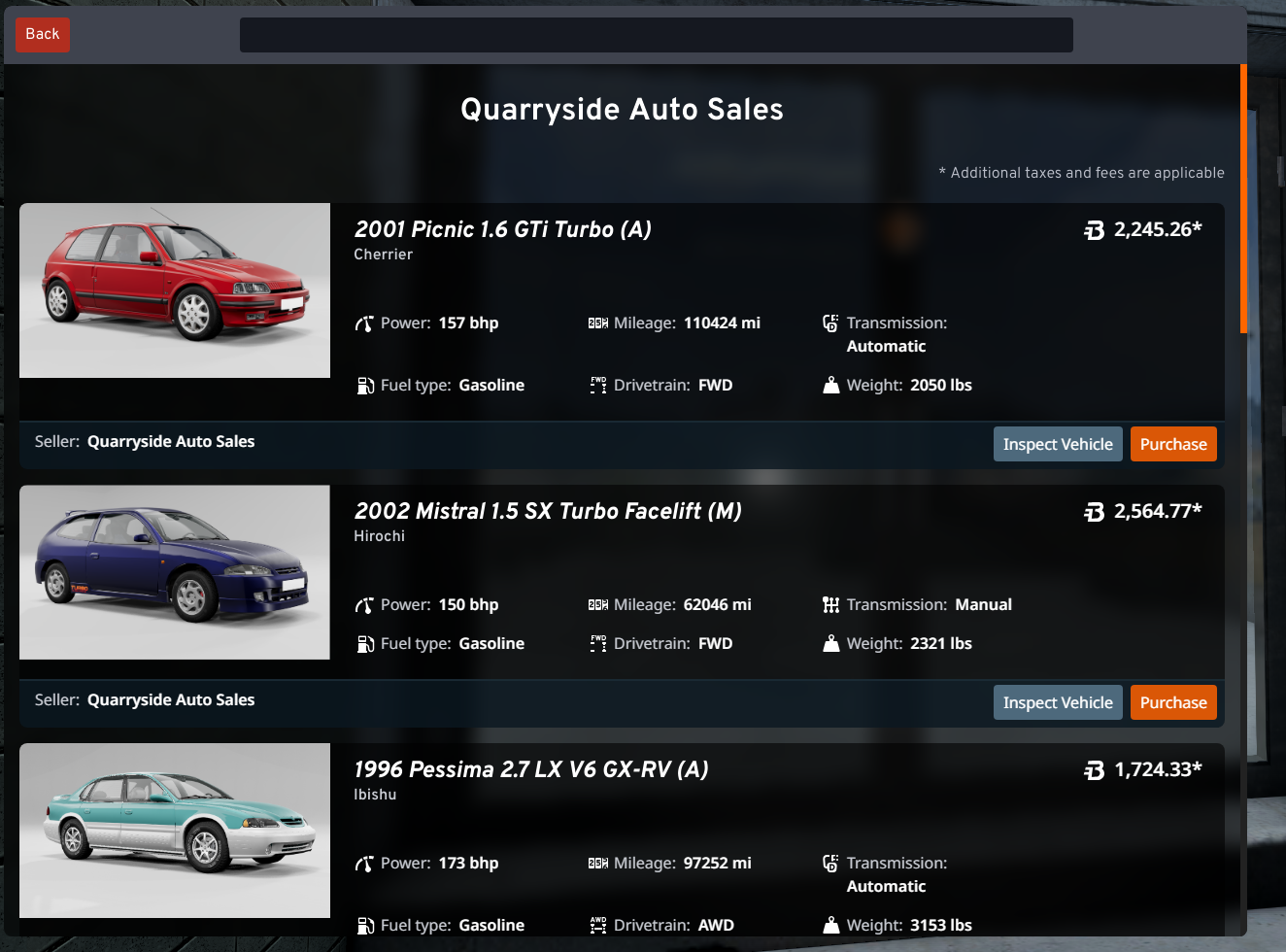Click the fuel pump icon for the Pessima

365,926
